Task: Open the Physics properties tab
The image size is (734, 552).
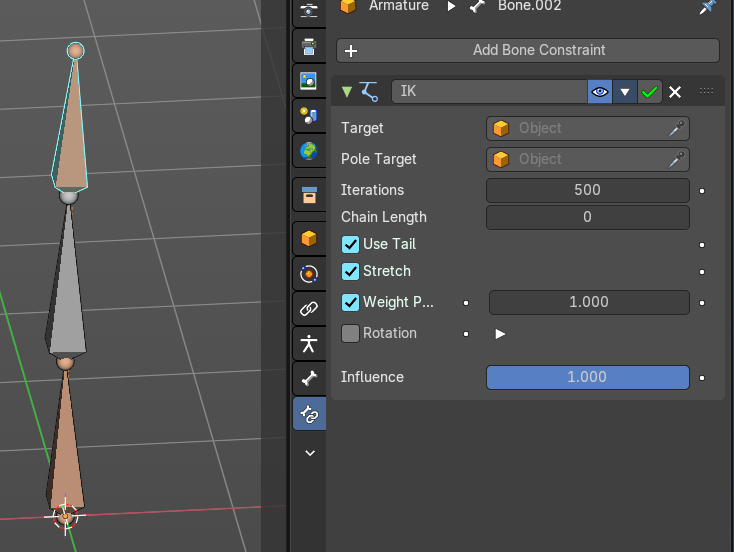Action: [x=309, y=274]
